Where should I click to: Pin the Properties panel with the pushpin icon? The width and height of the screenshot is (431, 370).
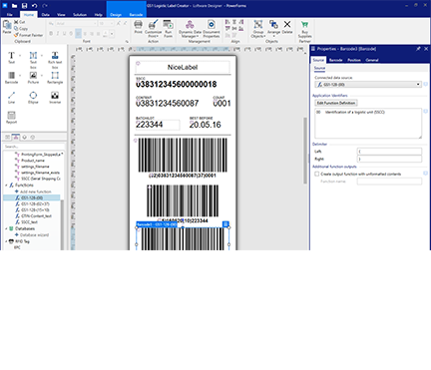(418, 49)
